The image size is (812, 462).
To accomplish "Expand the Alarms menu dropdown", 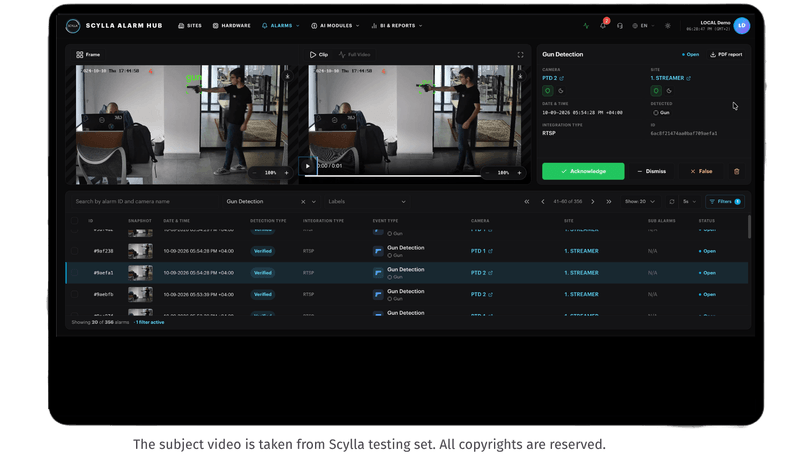I will pos(281,25).
